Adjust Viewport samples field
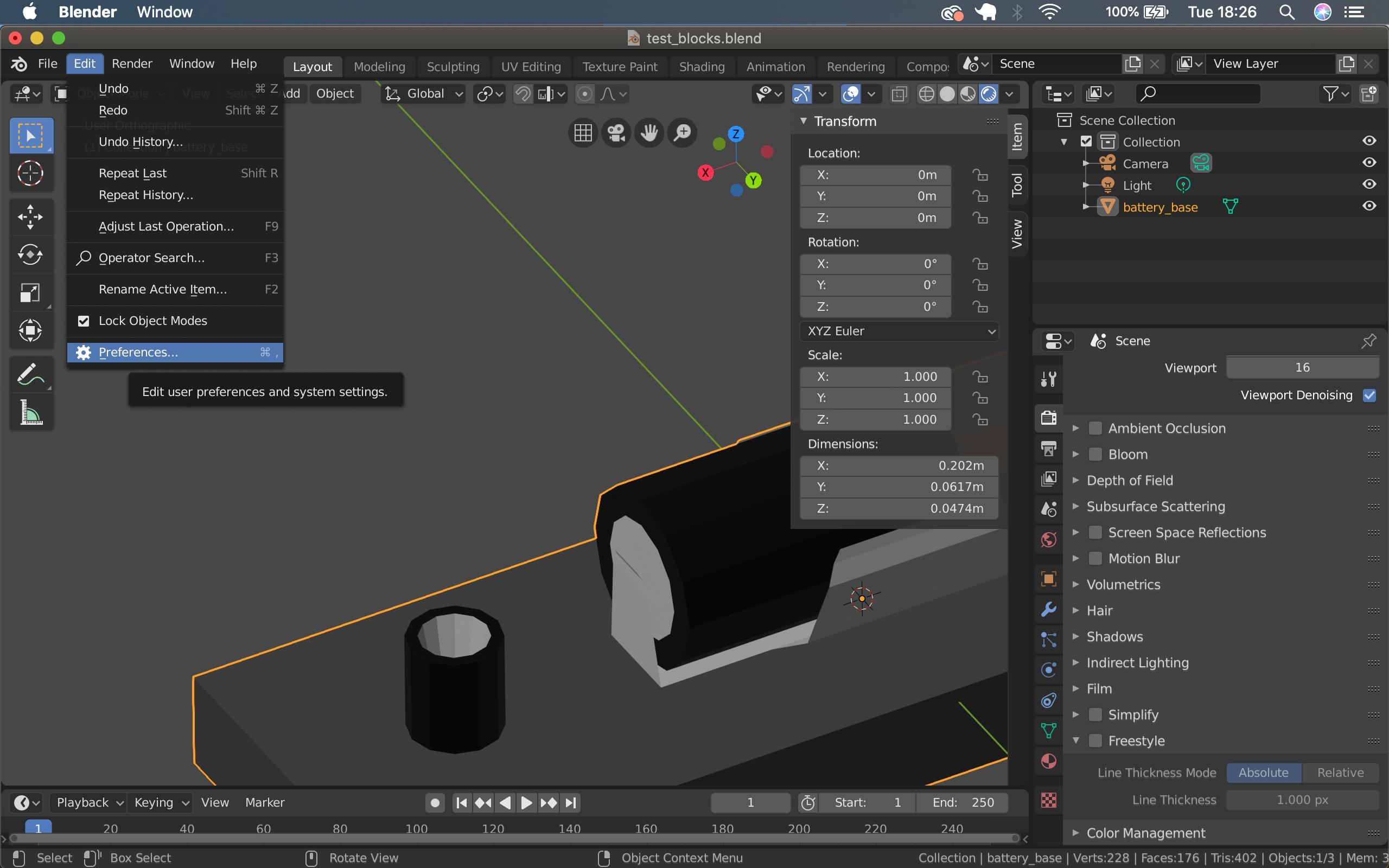 (1302, 367)
